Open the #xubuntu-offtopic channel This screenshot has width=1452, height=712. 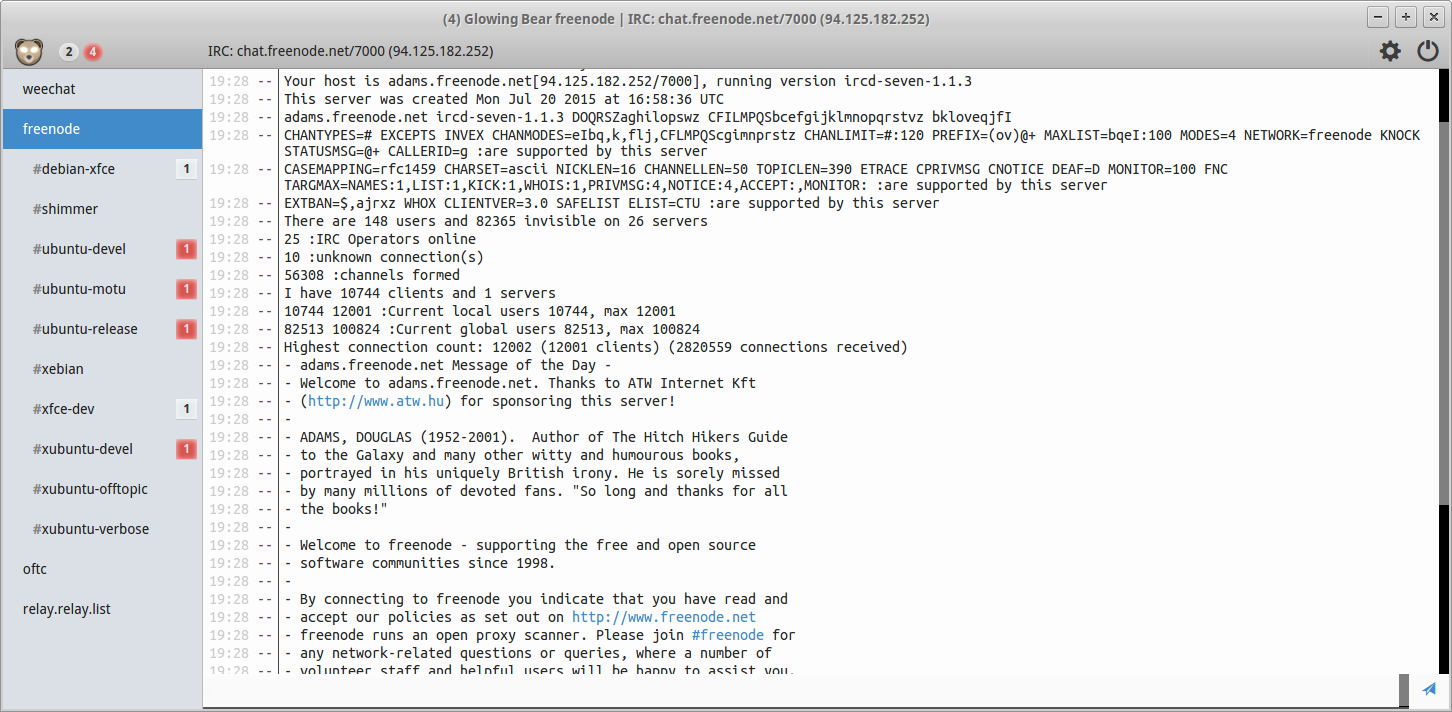click(x=90, y=489)
